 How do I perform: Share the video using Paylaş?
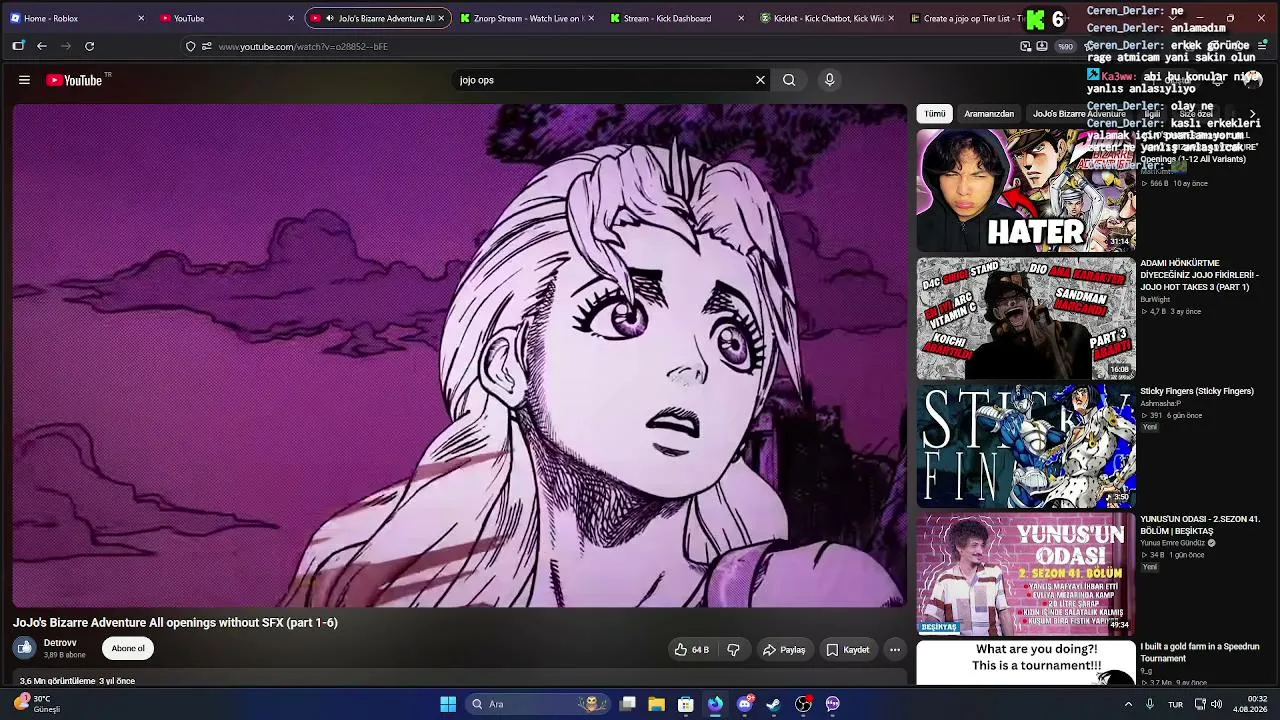point(783,650)
